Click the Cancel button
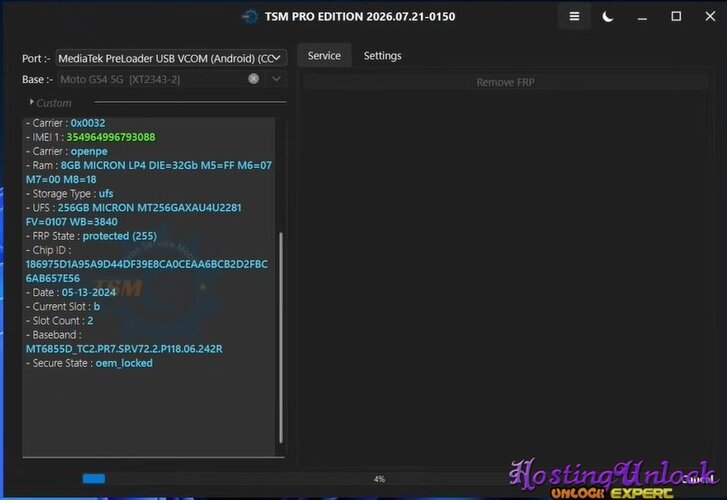Image resolution: width=727 pixels, height=500 pixels. [x=697, y=479]
